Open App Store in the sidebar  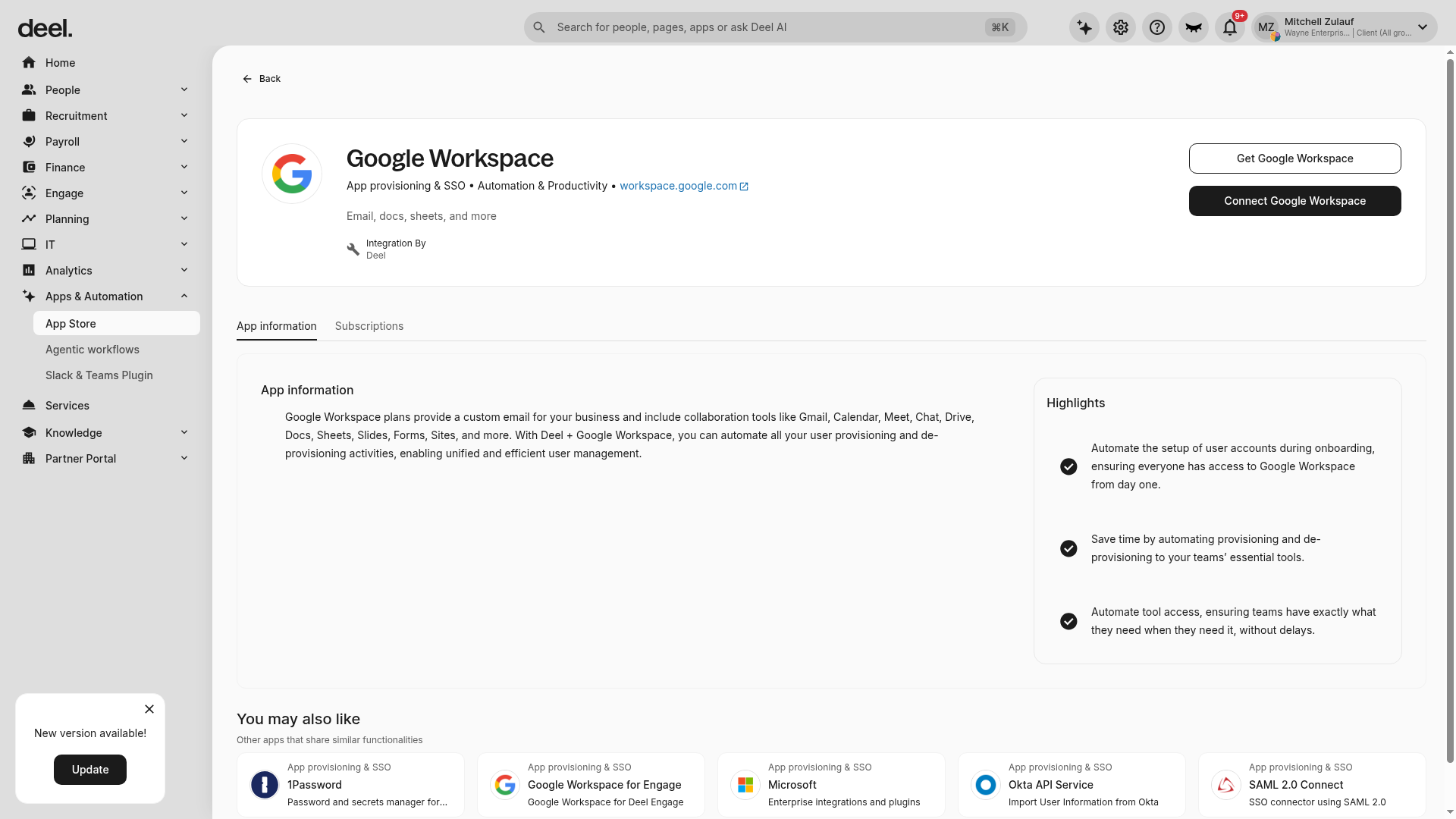[117, 323]
